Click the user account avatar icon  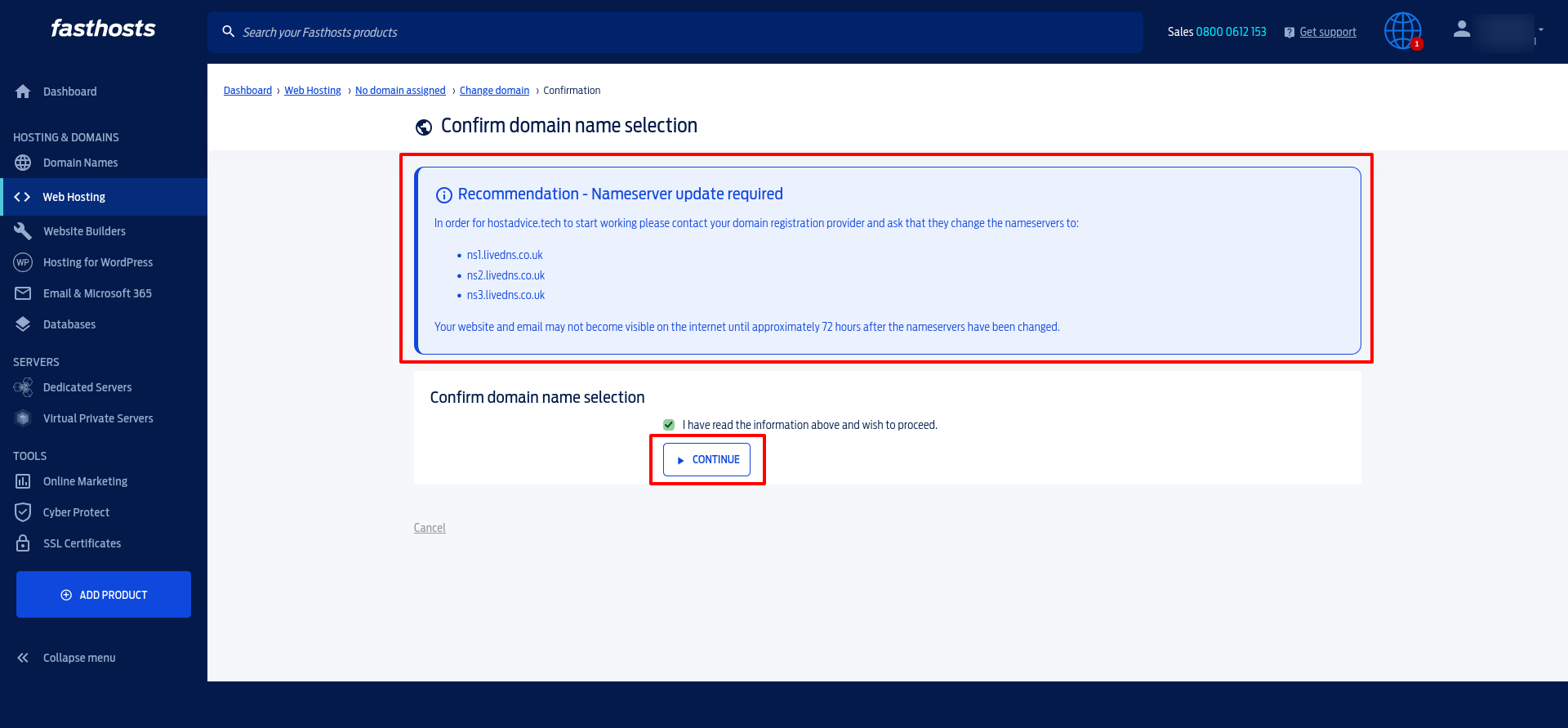tap(1462, 29)
